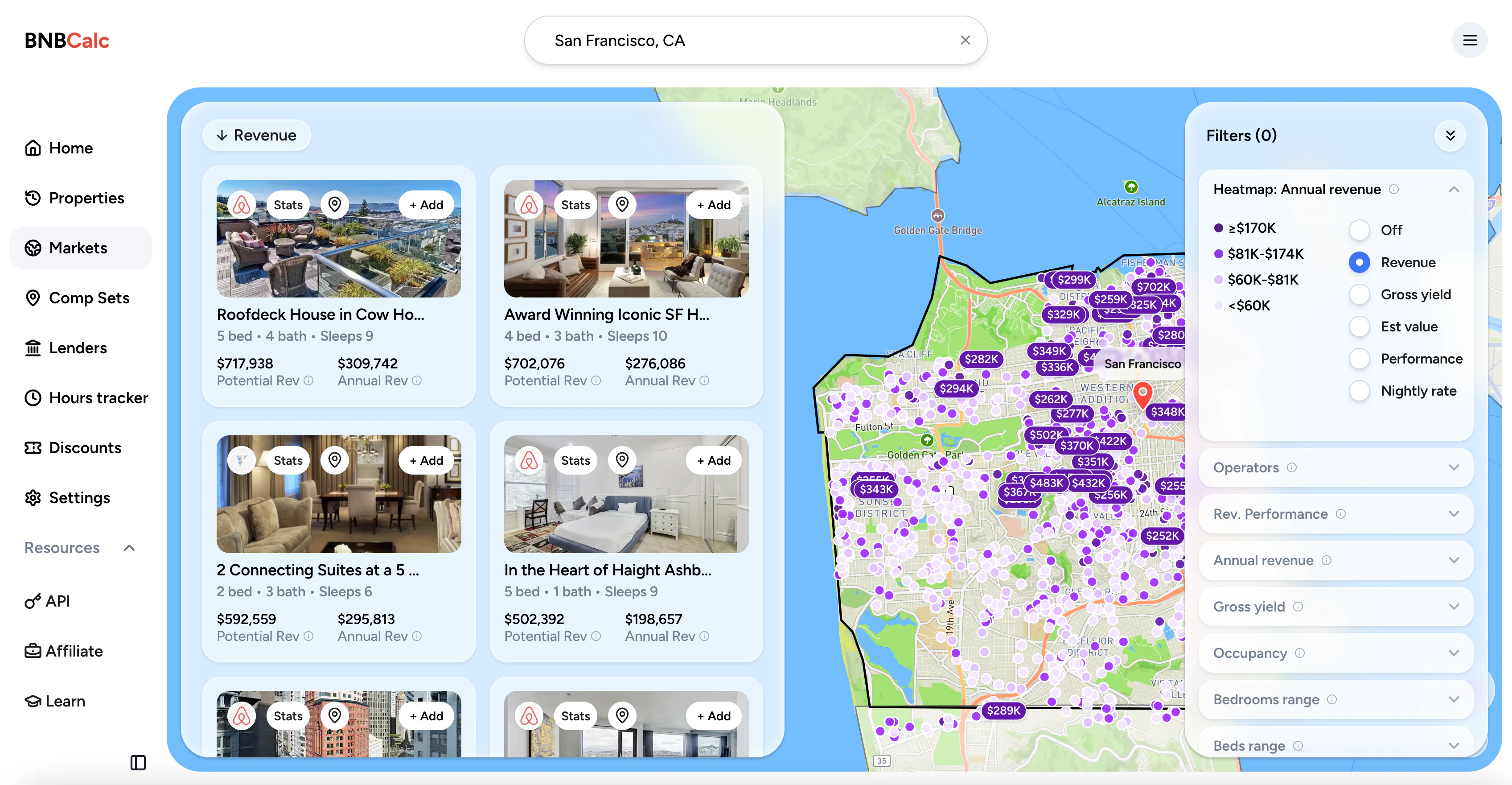Select the Gross yield heatmap option

click(x=1360, y=294)
